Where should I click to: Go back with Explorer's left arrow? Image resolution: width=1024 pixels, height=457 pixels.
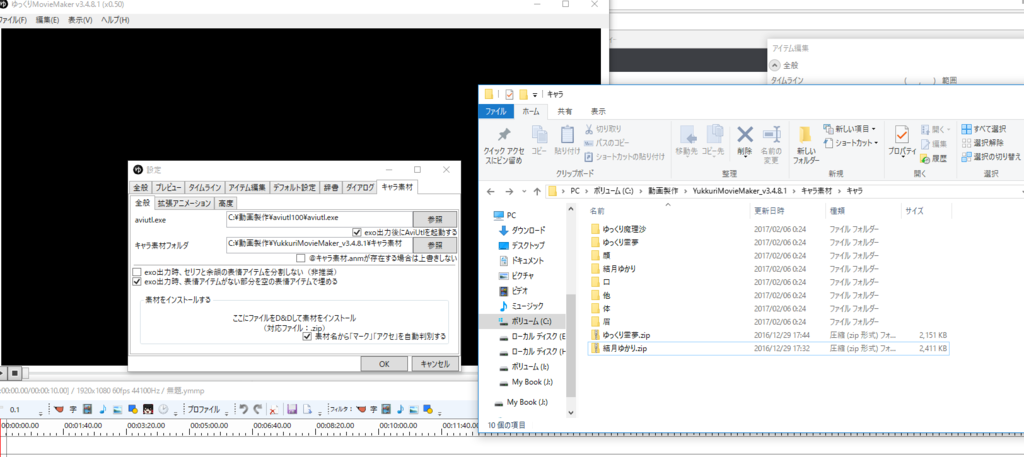pyautogui.click(x=492, y=191)
